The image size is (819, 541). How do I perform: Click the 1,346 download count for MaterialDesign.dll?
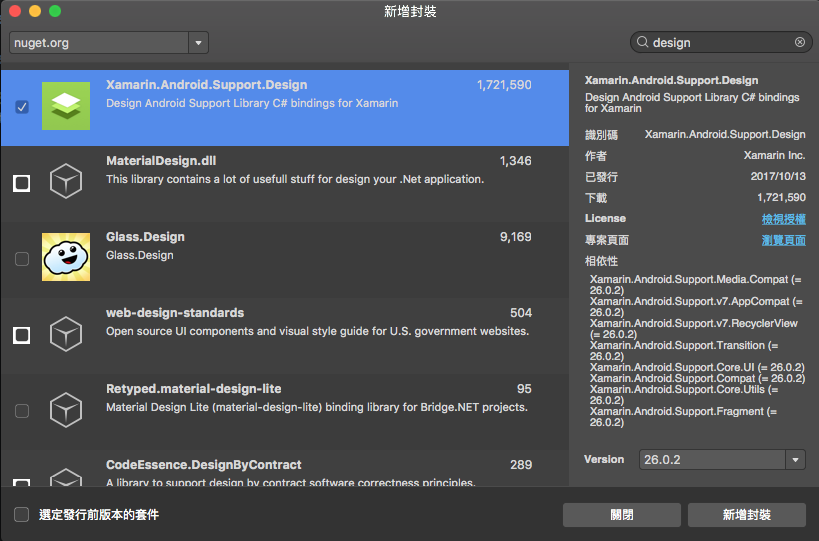click(516, 161)
